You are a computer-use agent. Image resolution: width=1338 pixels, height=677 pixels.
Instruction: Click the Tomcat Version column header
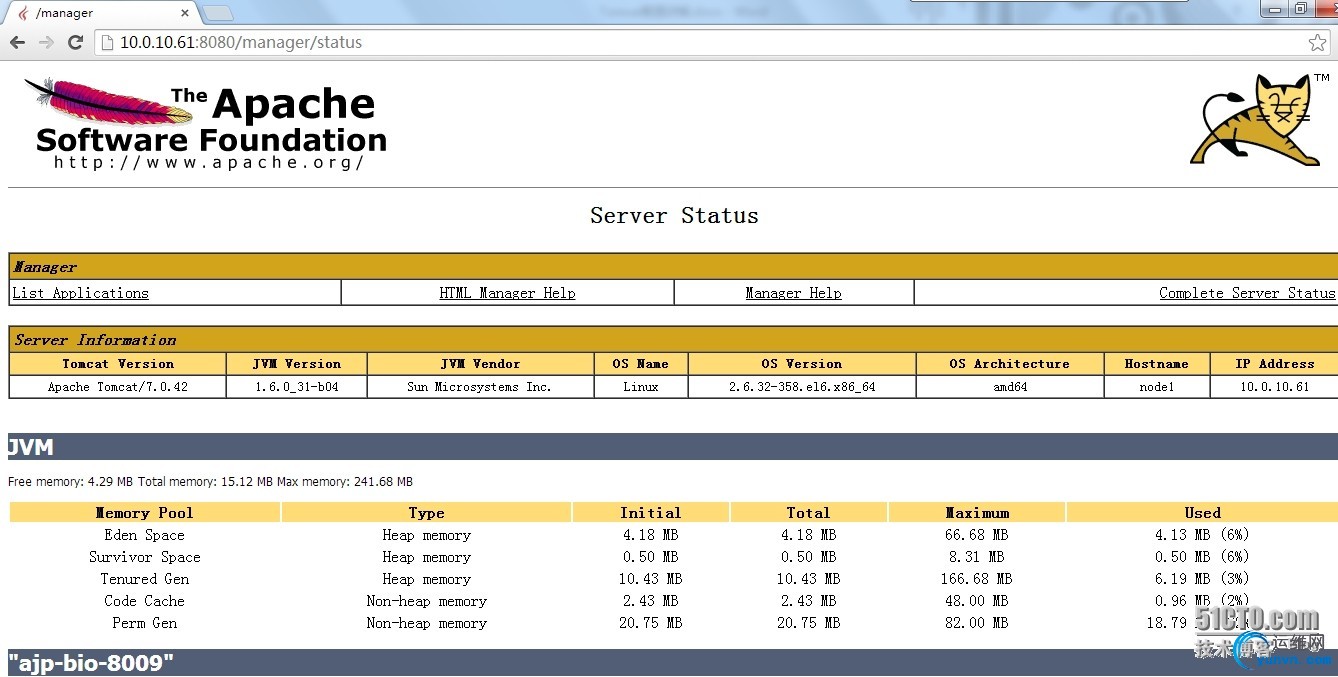[x=118, y=364]
